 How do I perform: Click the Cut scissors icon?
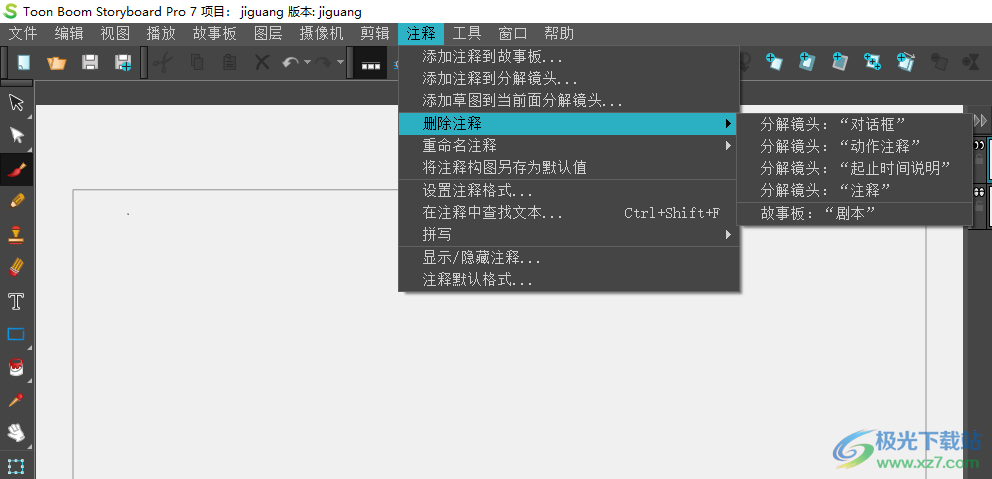[x=163, y=62]
